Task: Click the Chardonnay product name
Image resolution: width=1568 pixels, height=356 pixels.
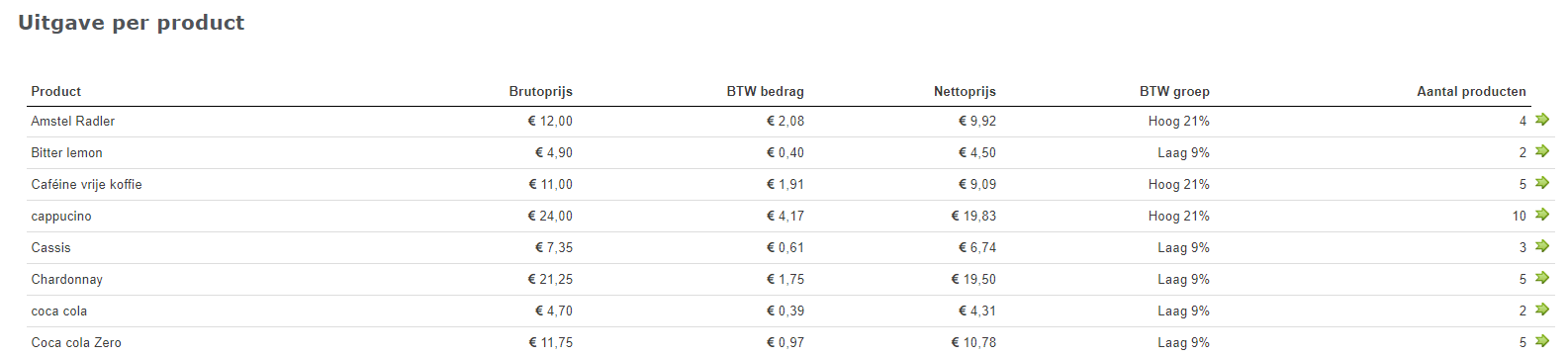Action: (67, 279)
